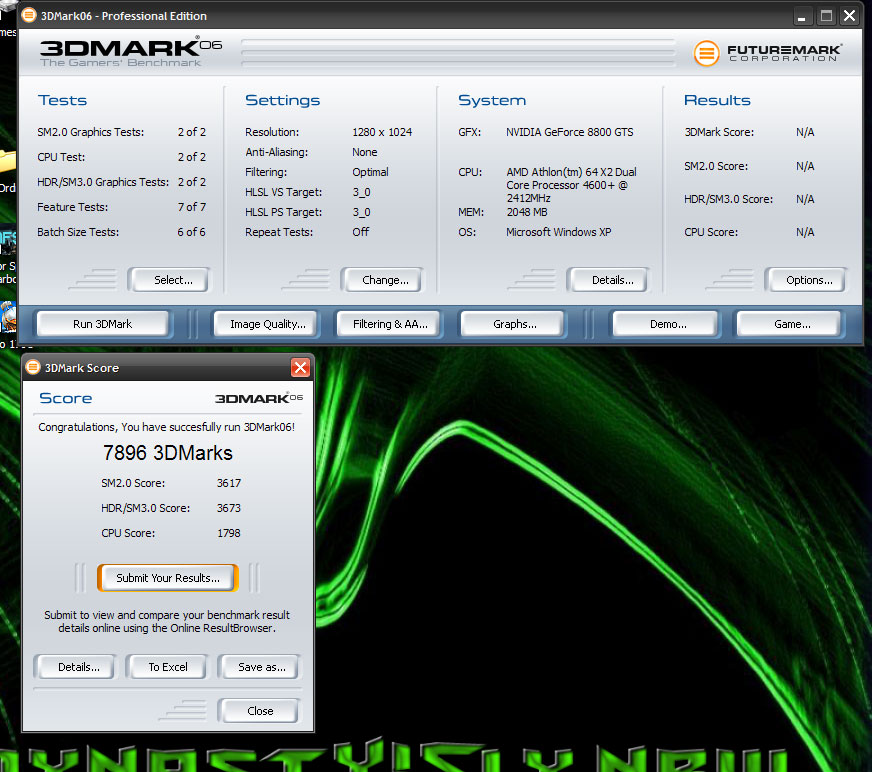Click the Run 3DMark button
This screenshot has height=772, width=872.
click(x=102, y=324)
